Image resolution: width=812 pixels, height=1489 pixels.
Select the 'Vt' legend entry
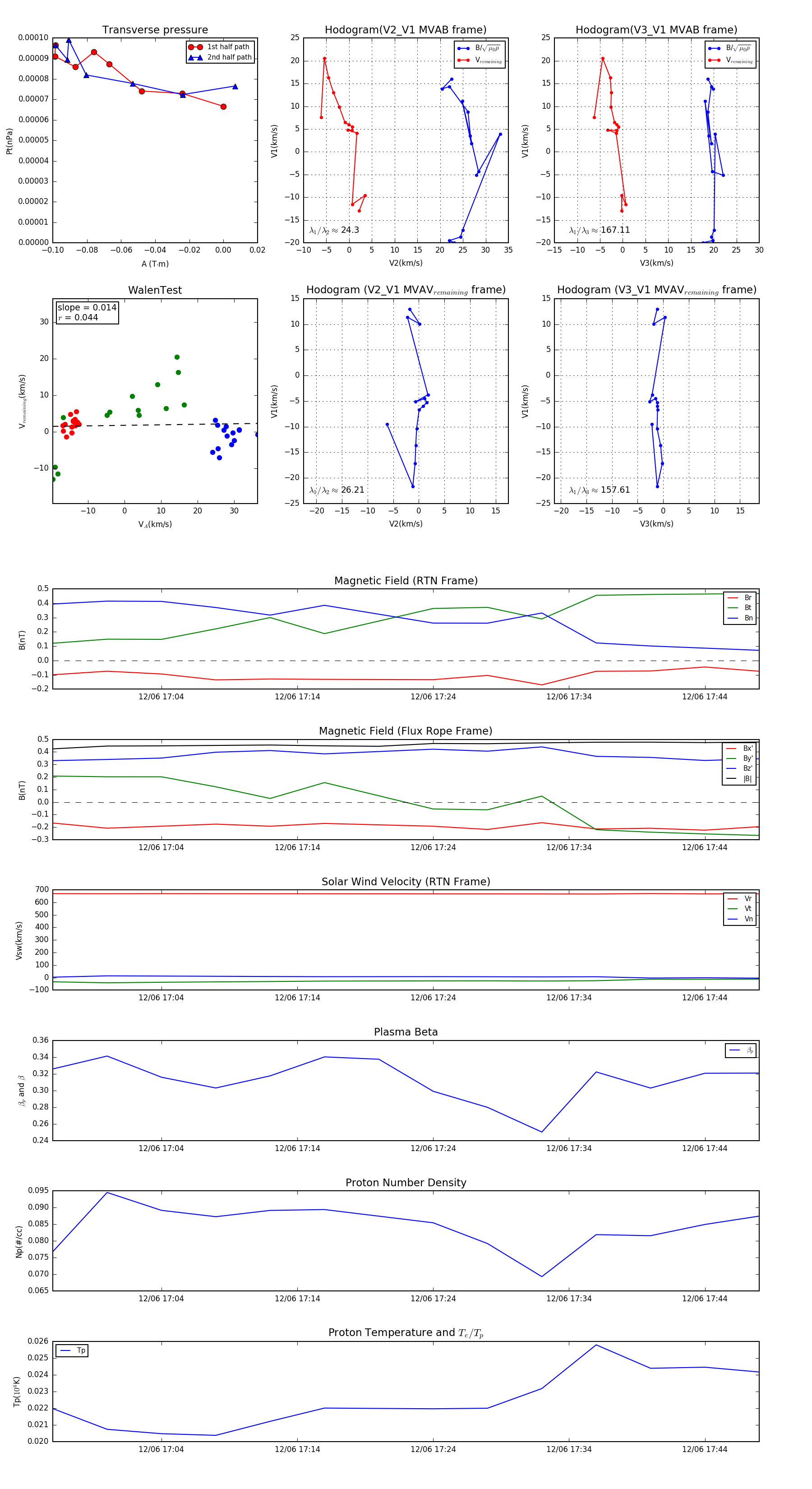click(x=740, y=909)
